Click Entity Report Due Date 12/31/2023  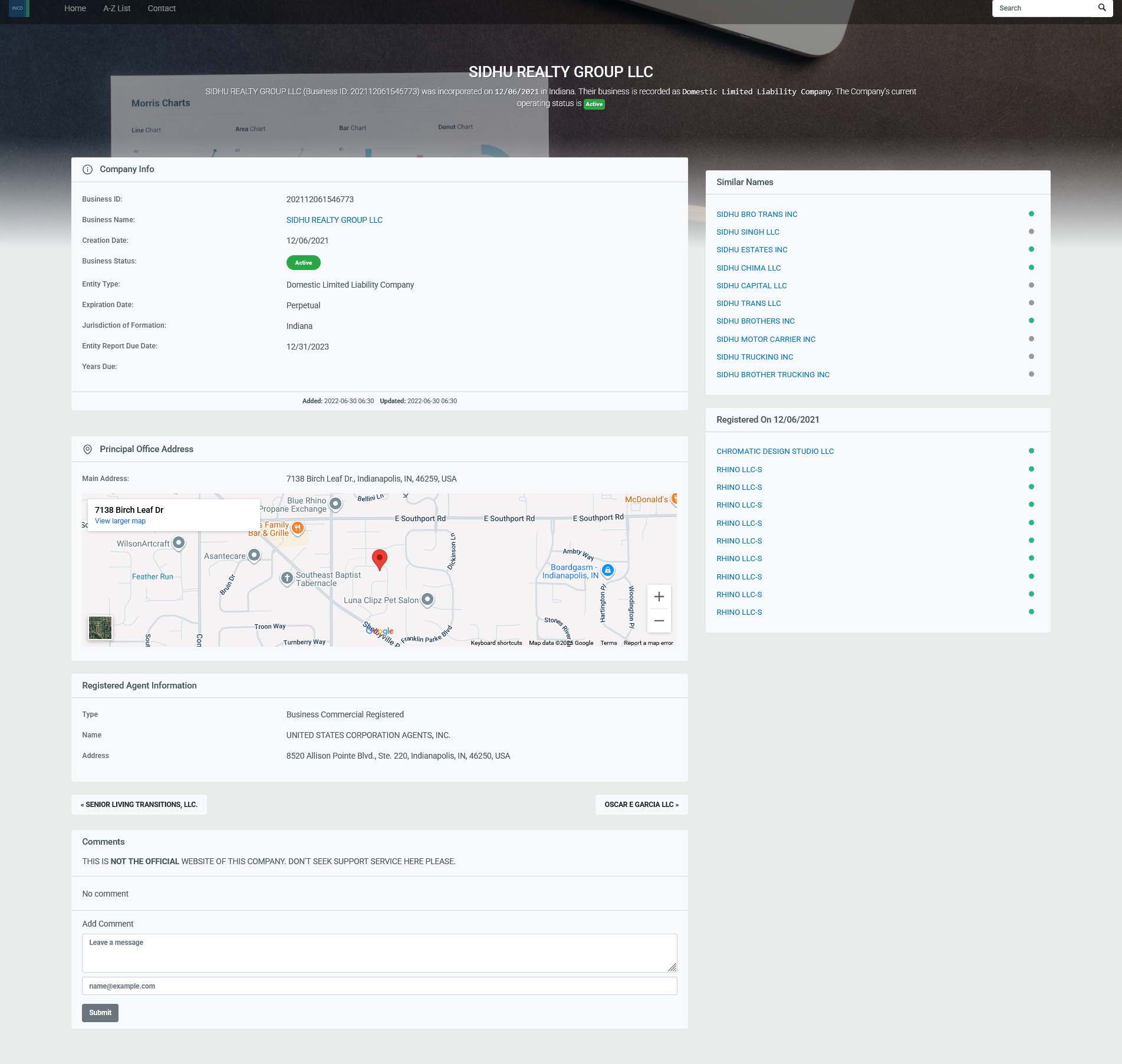click(x=308, y=347)
